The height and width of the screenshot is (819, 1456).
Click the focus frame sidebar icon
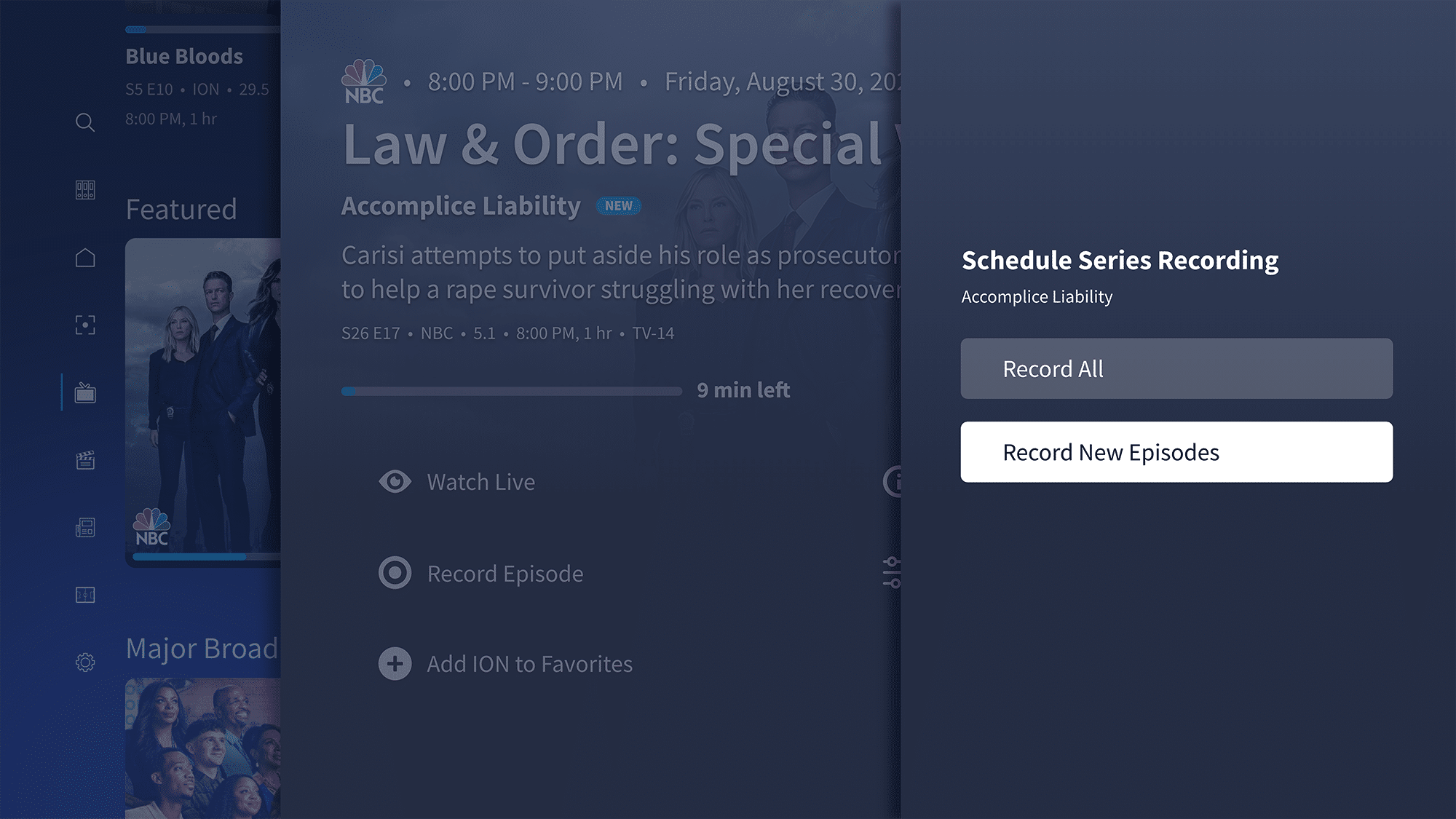(85, 325)
